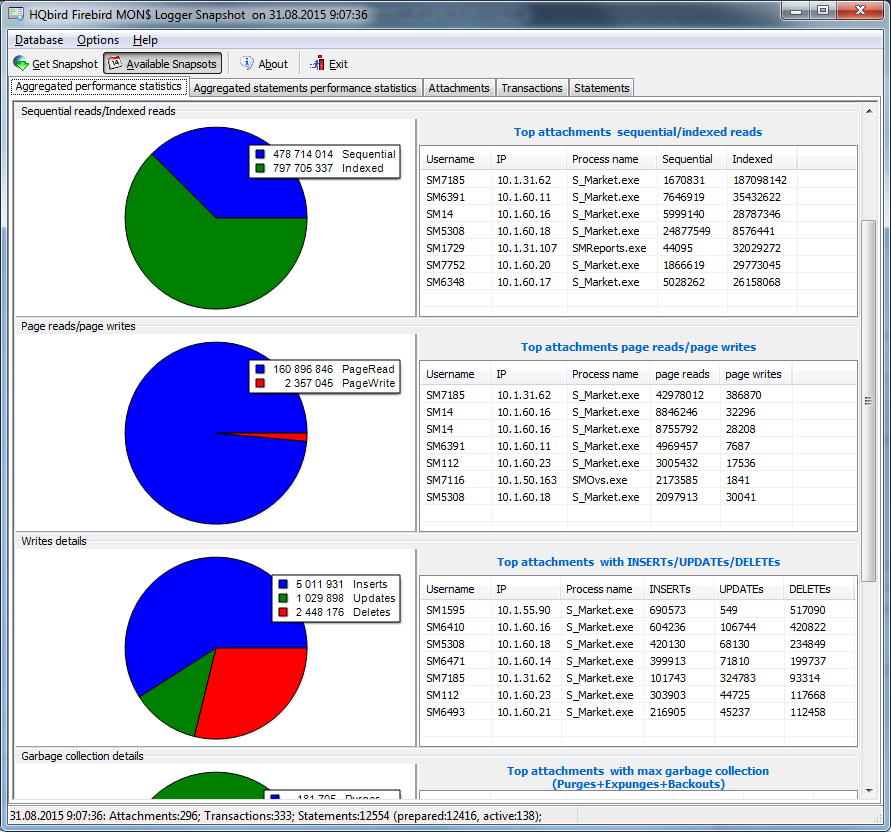Switch to Aggregated statements performance statistics tab
This screenshot has width=891, height=832.
point(305,88)
